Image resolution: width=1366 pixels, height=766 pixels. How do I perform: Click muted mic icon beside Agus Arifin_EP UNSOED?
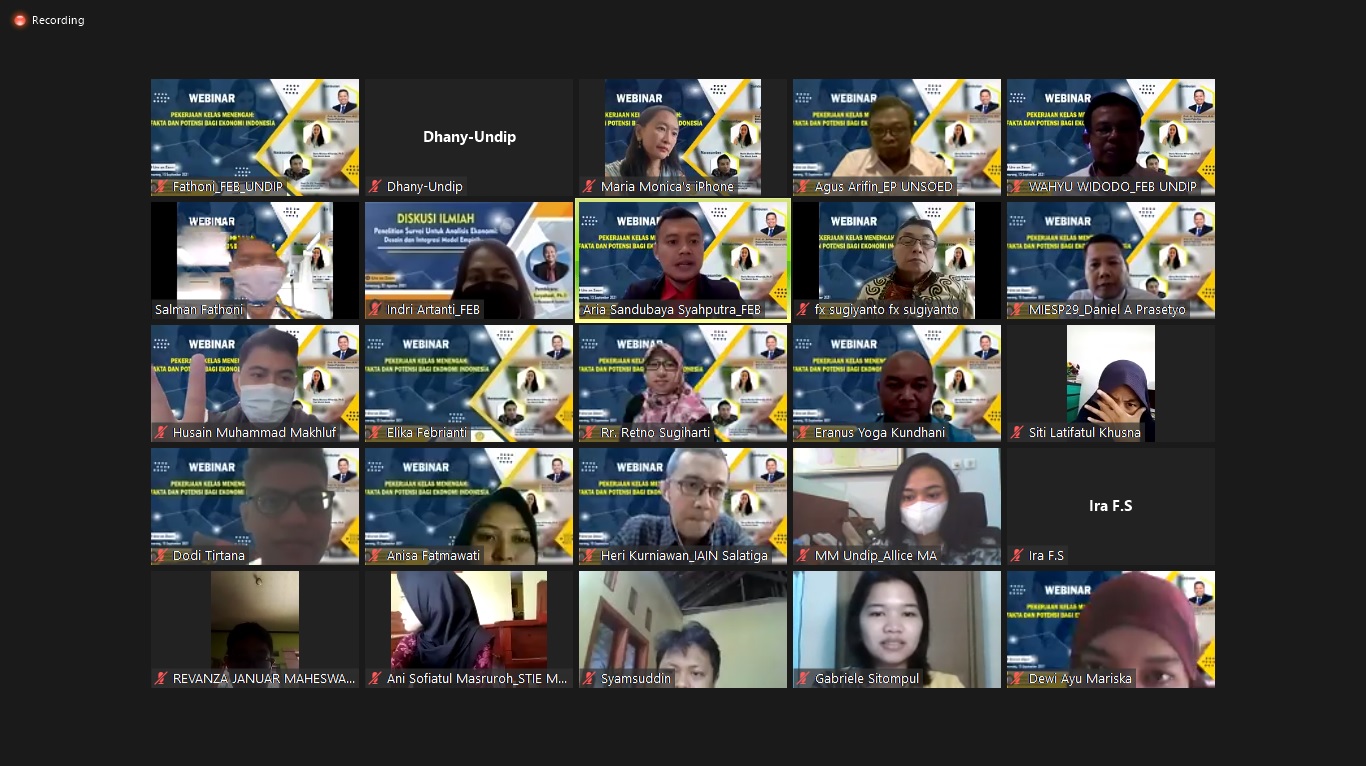(x=804, y=187)
